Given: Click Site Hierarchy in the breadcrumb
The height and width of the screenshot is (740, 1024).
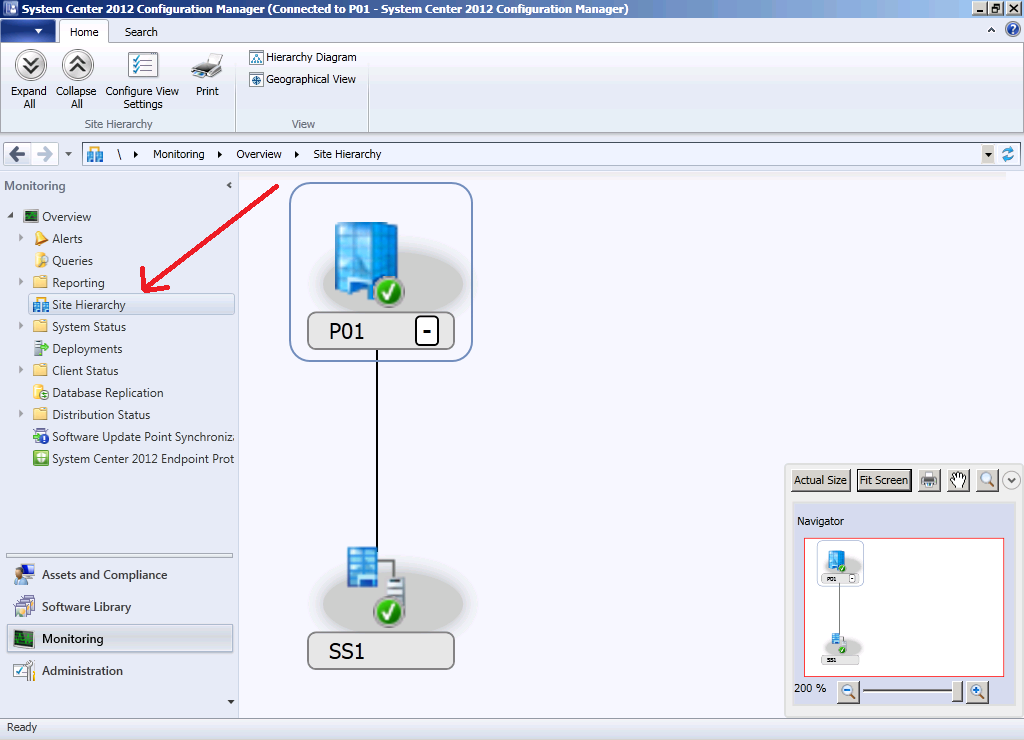Looking at the screenshot, I should tap(347, 154).
